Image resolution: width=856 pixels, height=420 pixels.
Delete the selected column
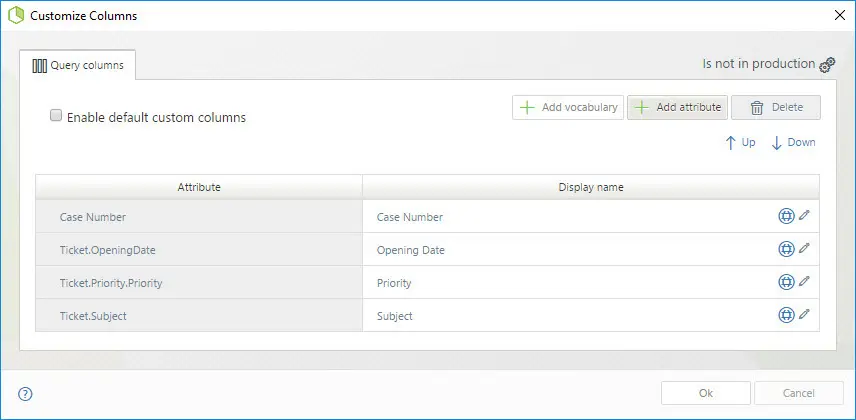tap(776, 108)
